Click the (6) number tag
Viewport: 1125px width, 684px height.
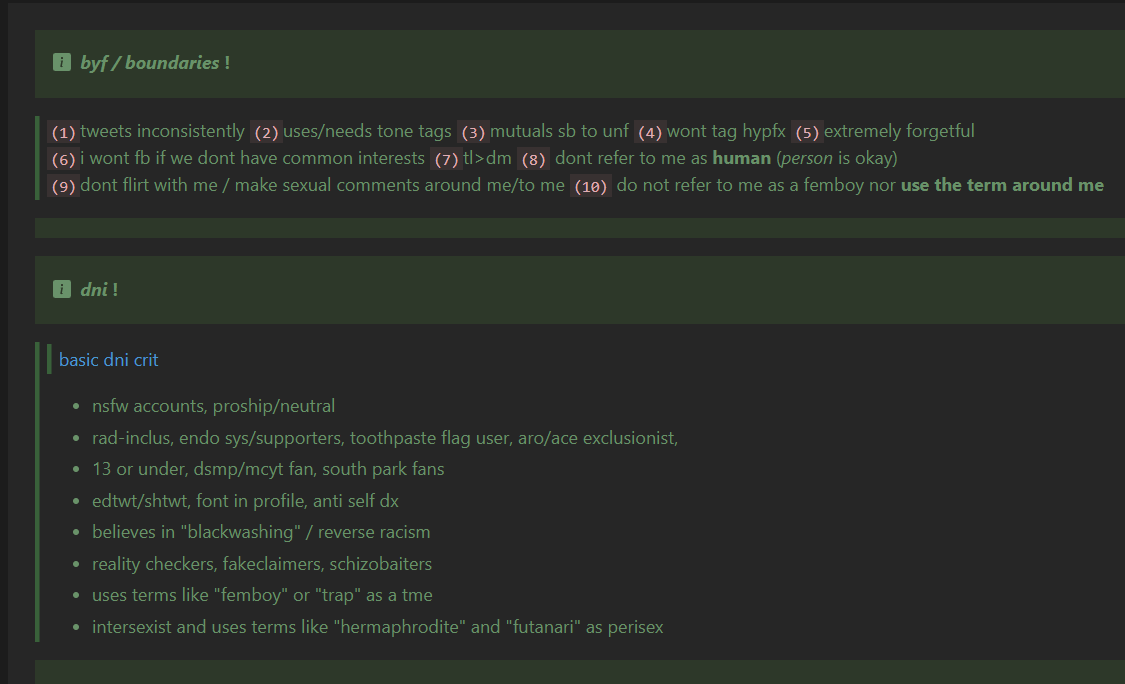(63, 159)
